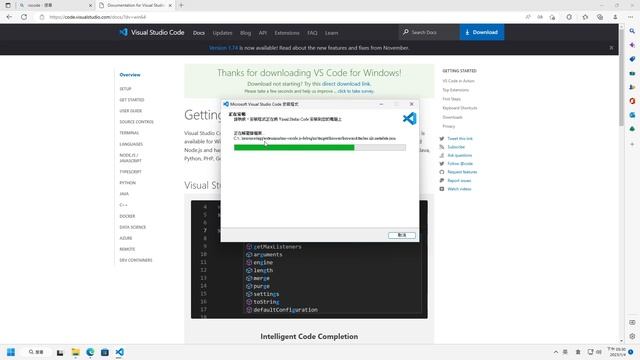Select Extensions in the site navigation
Screen dimensions: 640x360
click(x=287, y=33)
